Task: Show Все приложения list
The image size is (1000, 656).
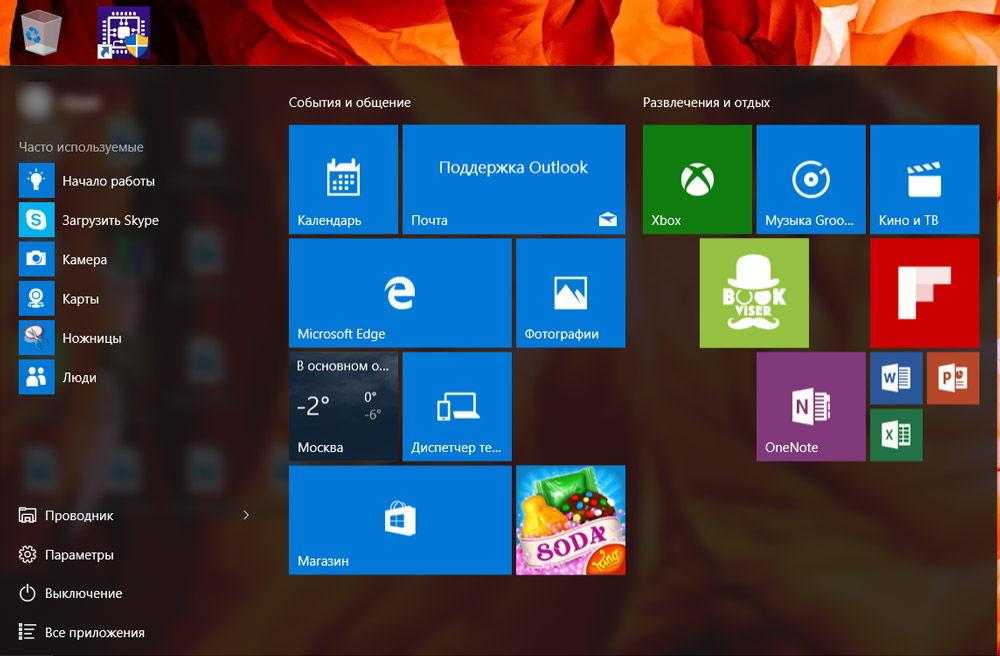Action: point(94,632)
